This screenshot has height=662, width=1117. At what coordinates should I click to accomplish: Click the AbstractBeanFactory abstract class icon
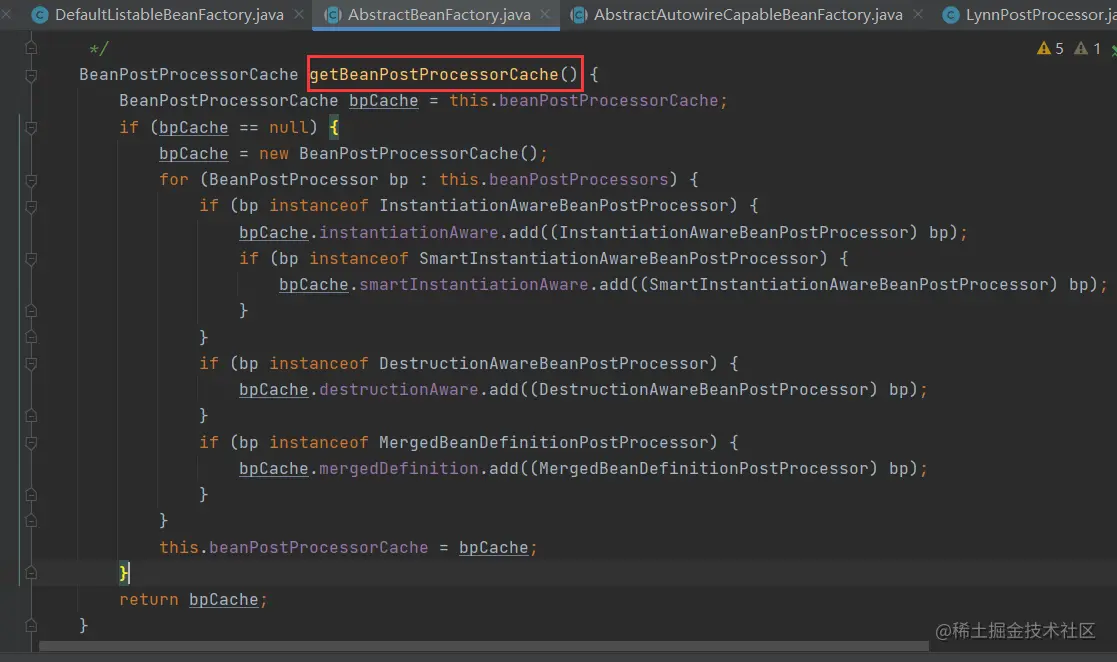(x=333, y=14)
